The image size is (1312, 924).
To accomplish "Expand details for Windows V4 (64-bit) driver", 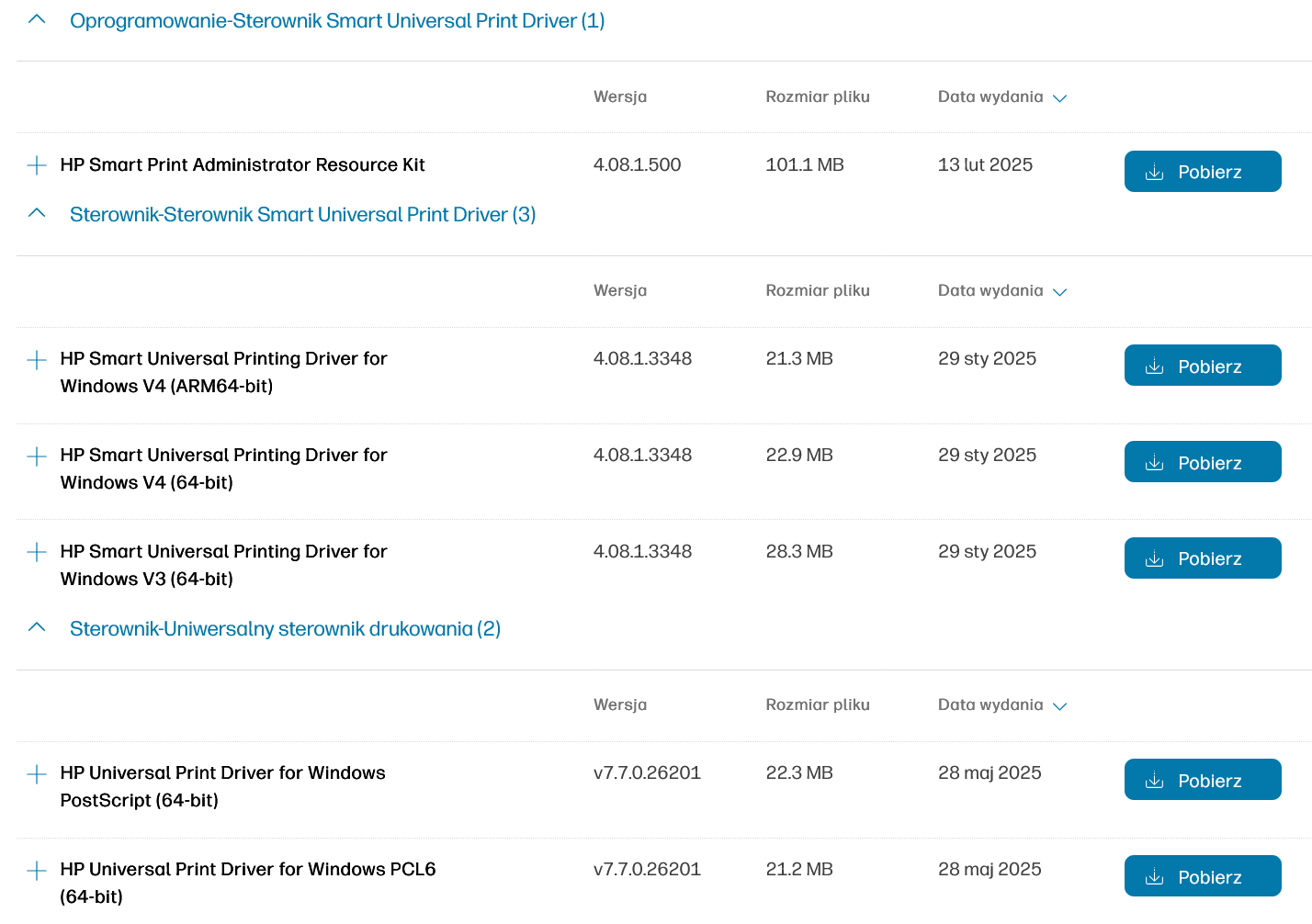I will 37,456.
